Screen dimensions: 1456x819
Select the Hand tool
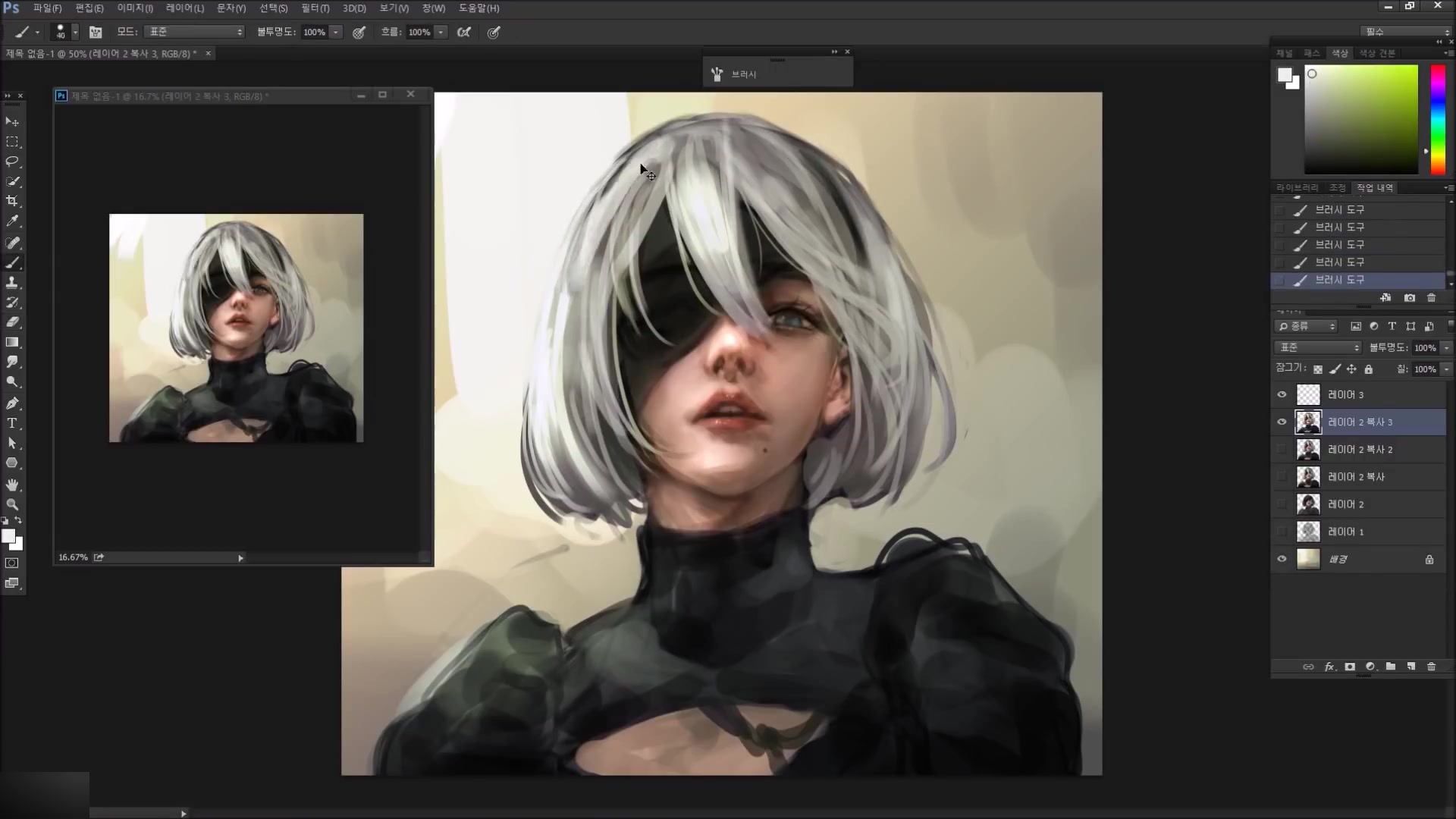click(x=12, y=485)
